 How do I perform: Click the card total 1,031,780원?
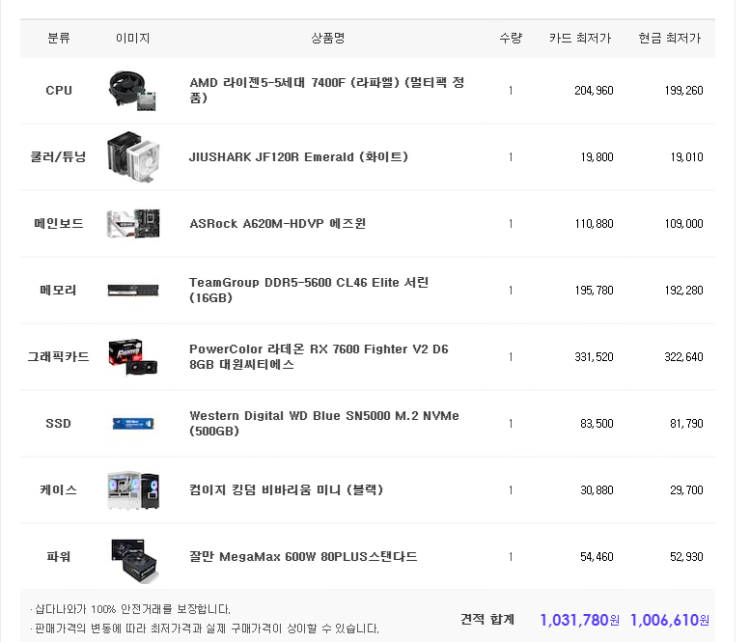[580, 620]
